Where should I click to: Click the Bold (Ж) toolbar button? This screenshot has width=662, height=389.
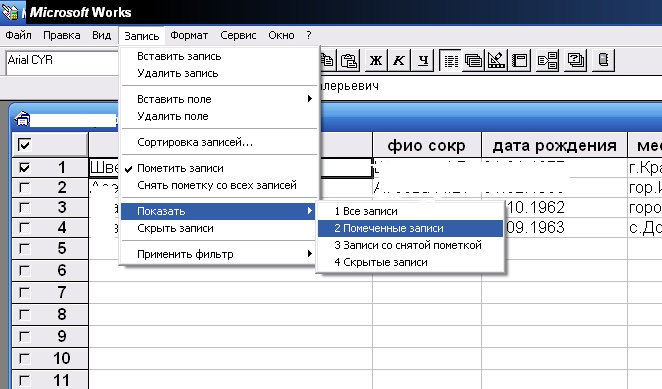tap(375, 60)
